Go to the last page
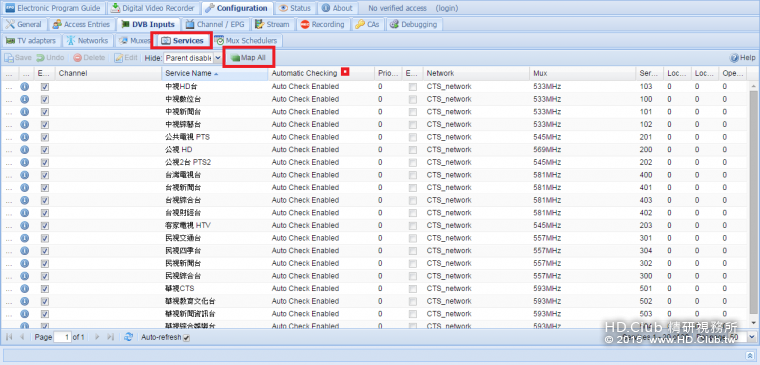The width and height of the screenshot is (760, 365). (x=111, y=337)
